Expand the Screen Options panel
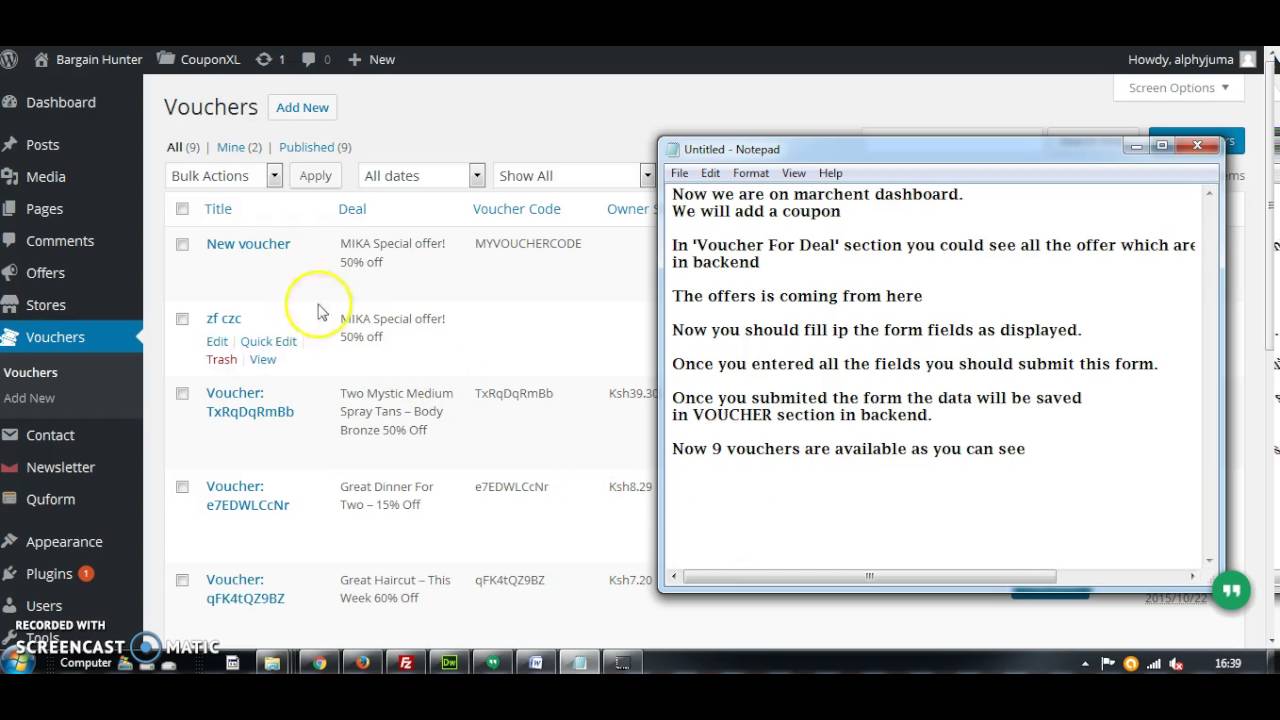Image resolution: width=1280 pixels, height=720 pixels. click(x=1179, y=87)
